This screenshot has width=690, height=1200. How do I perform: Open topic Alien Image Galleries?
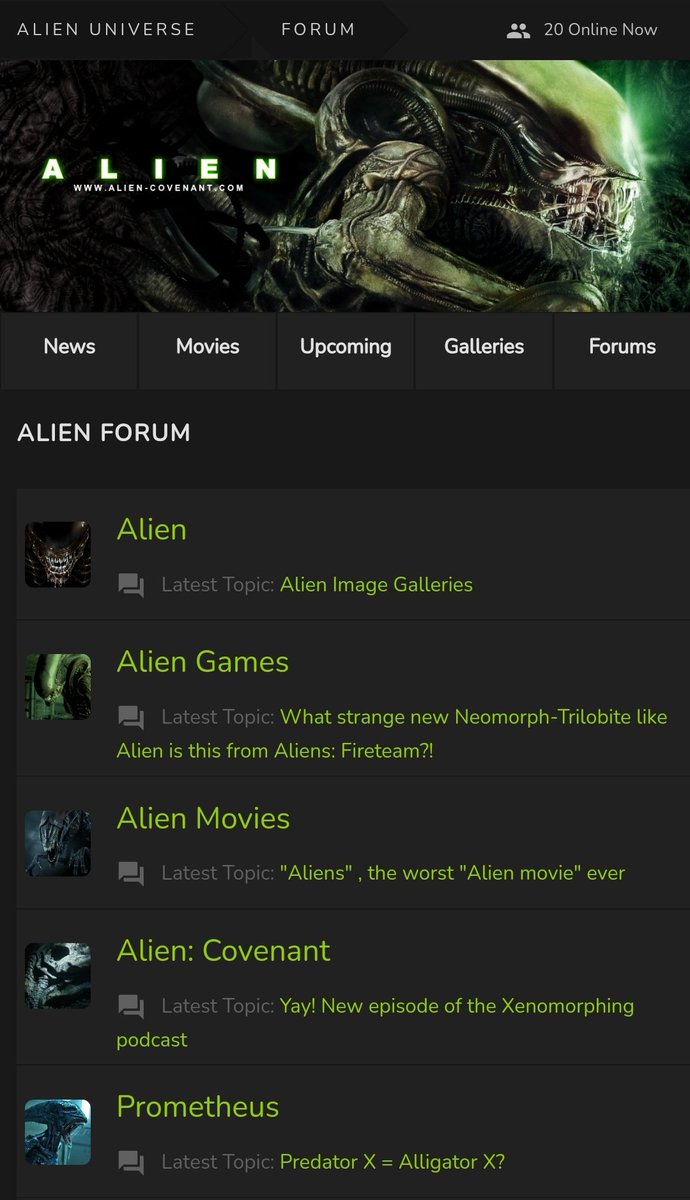point(376,585)
